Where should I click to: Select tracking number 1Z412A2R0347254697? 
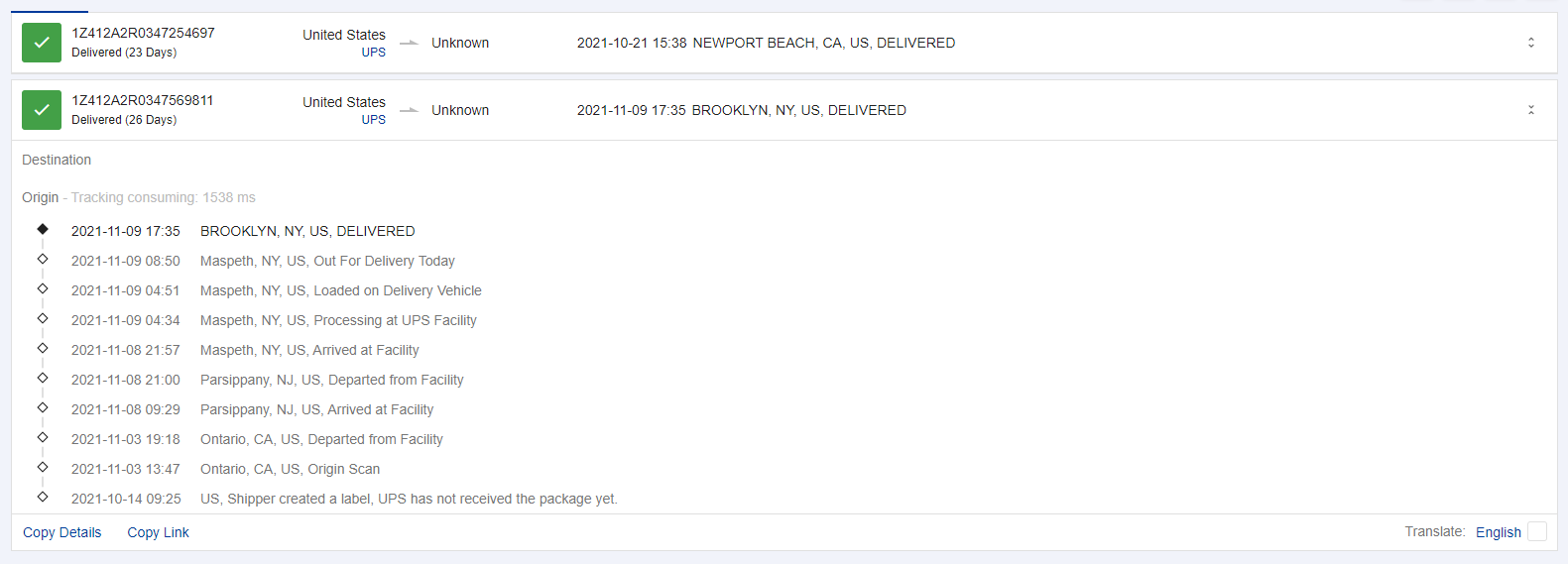click(x=143, y=33)
